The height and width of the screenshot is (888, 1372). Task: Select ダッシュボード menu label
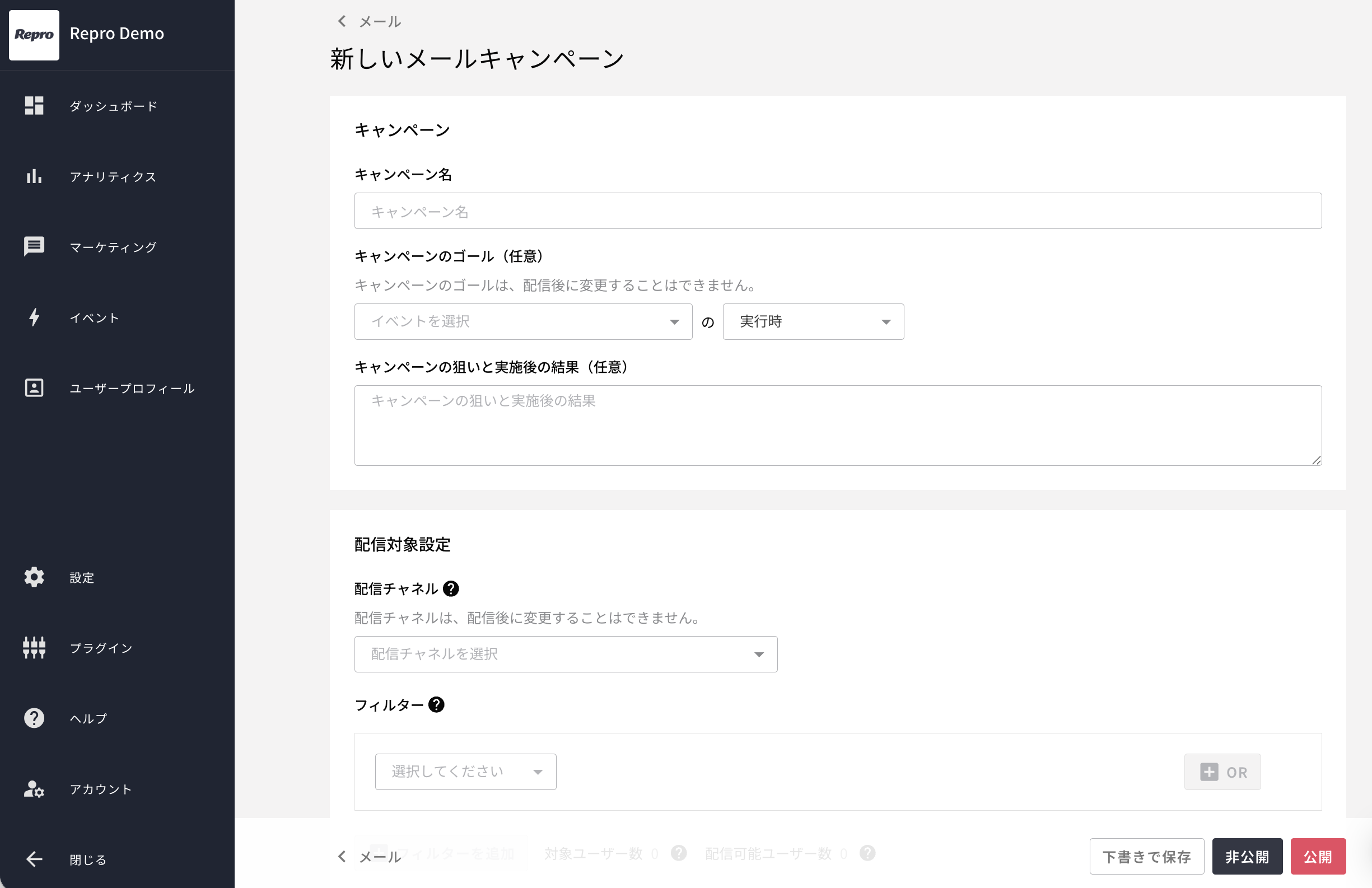click(x=114, y=106)
